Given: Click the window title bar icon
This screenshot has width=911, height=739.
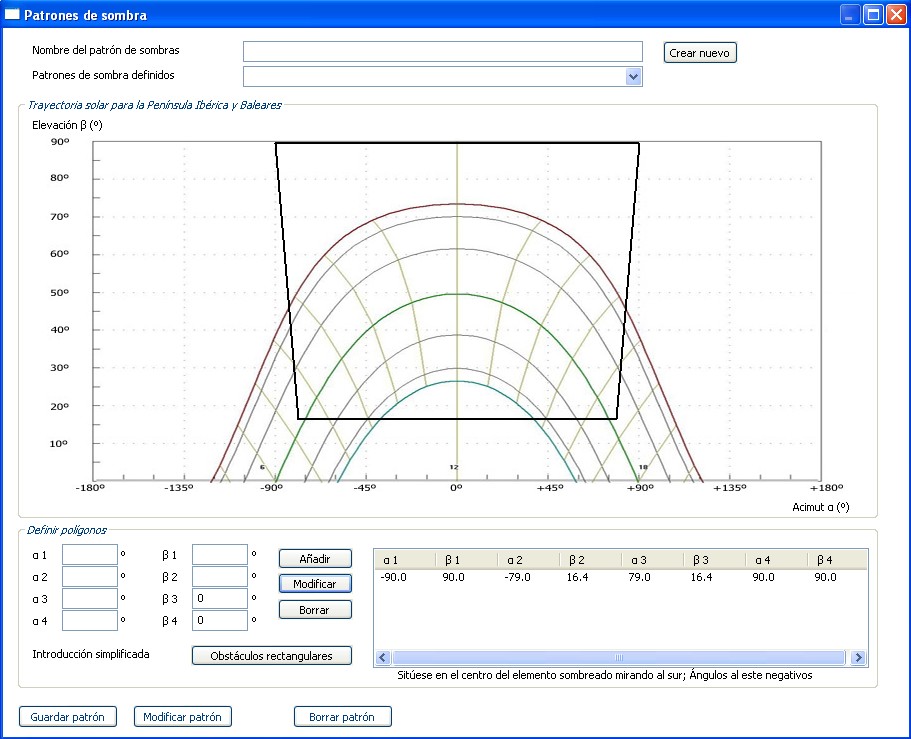Looking at the screenshot, I should 13,15.
